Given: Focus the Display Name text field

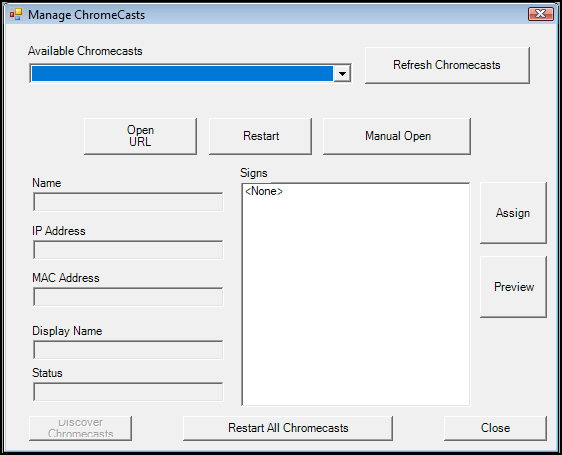Looking at the screenshot, I should [128, 350].
